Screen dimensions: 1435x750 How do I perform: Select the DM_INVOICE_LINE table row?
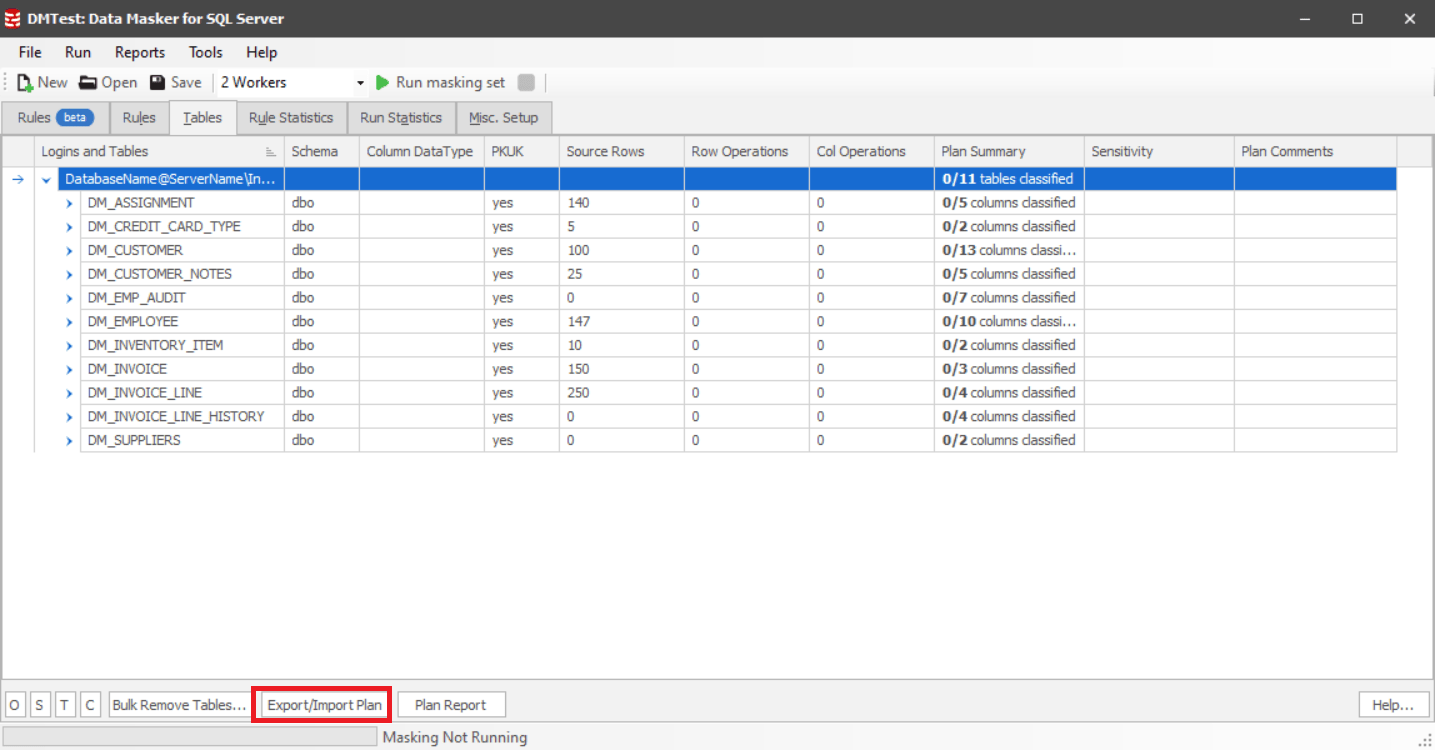[x=715, y=393]
